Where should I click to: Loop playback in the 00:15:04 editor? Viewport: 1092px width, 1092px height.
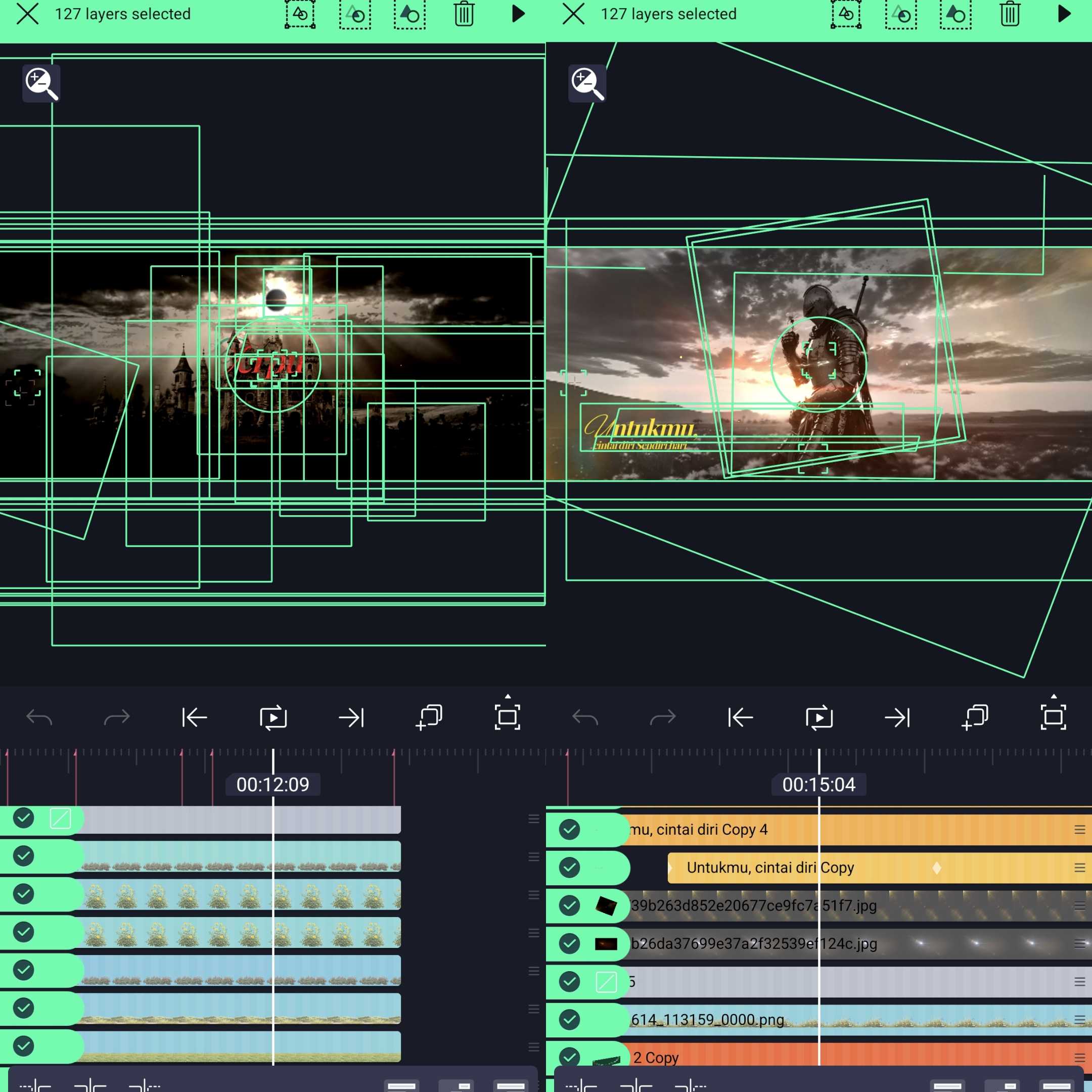click(x=819, y=718)
